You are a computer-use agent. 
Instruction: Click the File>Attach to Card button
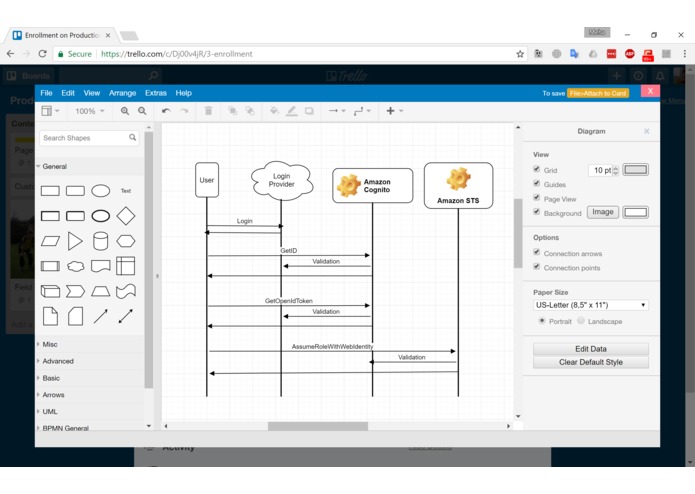coord(597,93)
